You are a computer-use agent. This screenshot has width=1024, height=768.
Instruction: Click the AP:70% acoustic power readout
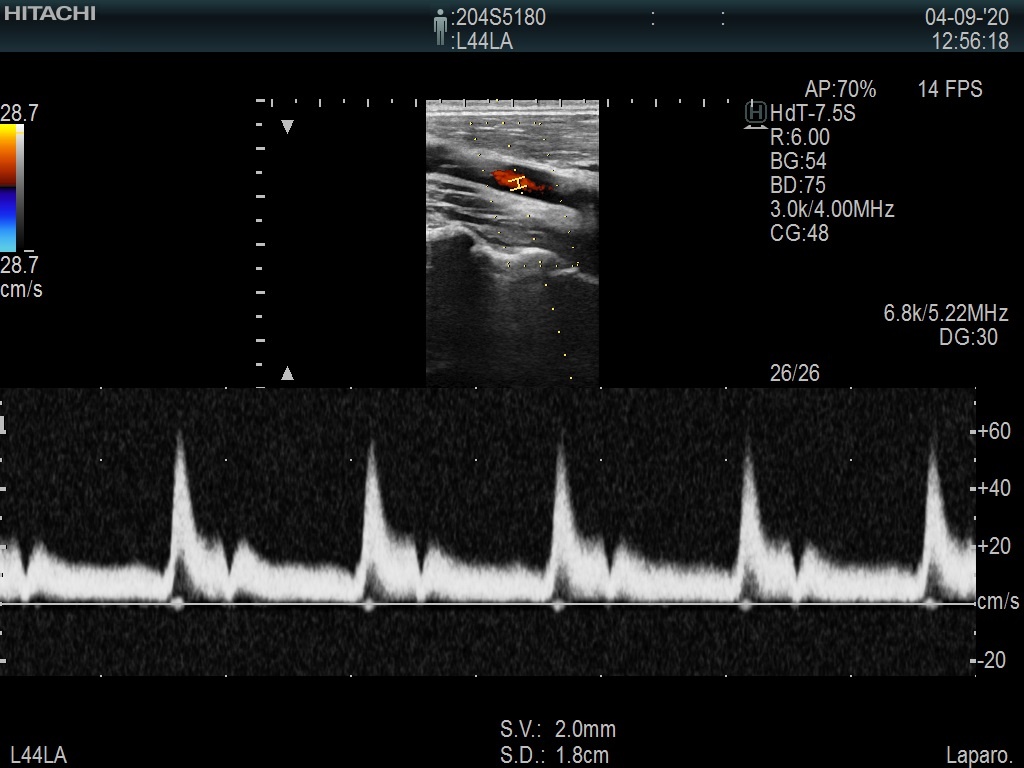click(x=840, y=89)
